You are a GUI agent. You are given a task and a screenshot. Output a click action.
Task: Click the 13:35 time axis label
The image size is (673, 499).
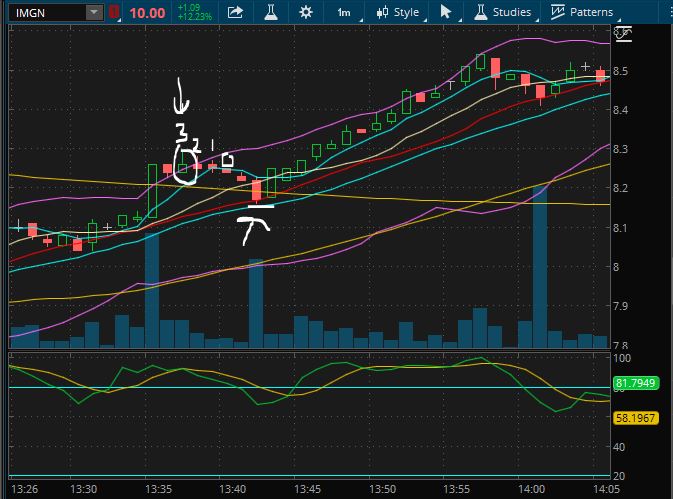click(x=158, y=489)
